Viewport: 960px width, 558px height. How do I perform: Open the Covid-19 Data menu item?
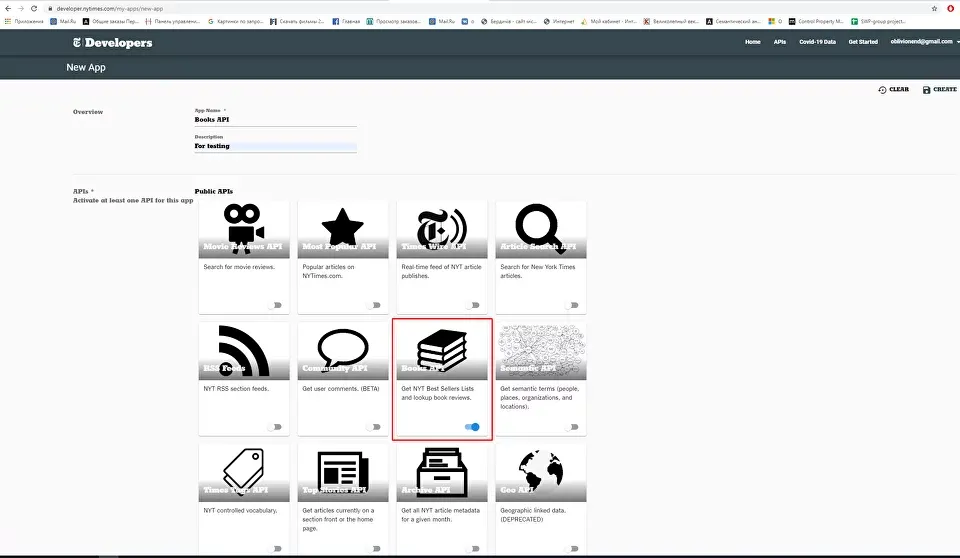point(817,42)
